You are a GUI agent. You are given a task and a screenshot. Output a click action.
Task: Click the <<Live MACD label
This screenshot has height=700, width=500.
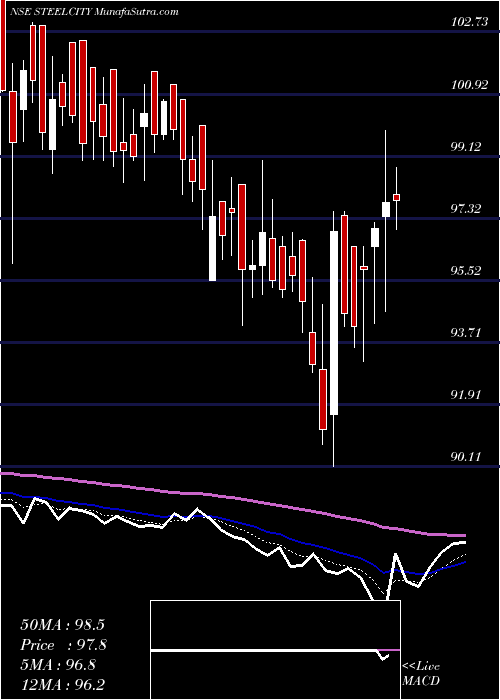coord(421,673)
